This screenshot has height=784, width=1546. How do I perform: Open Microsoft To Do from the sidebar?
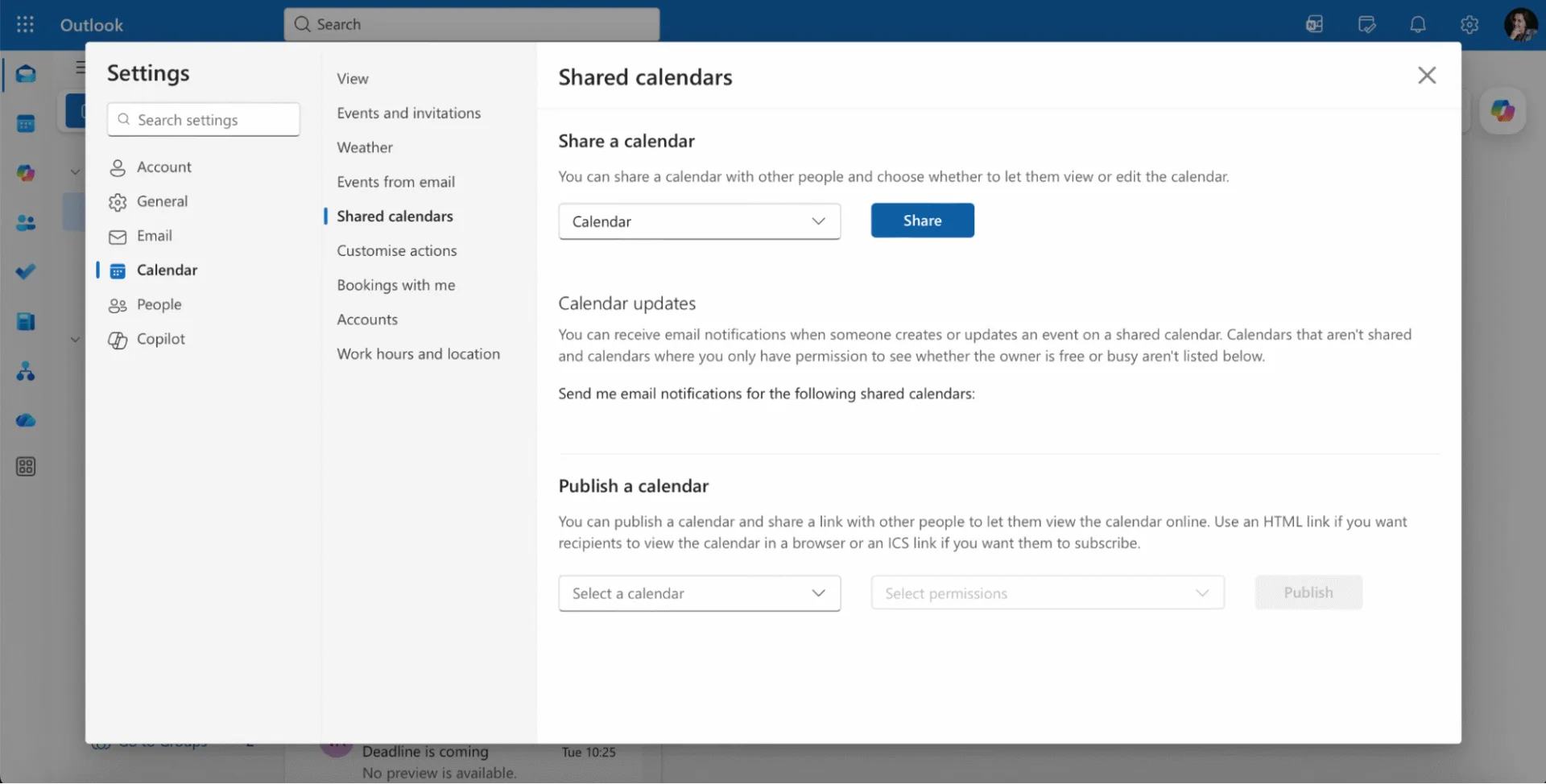pos(26,271)
